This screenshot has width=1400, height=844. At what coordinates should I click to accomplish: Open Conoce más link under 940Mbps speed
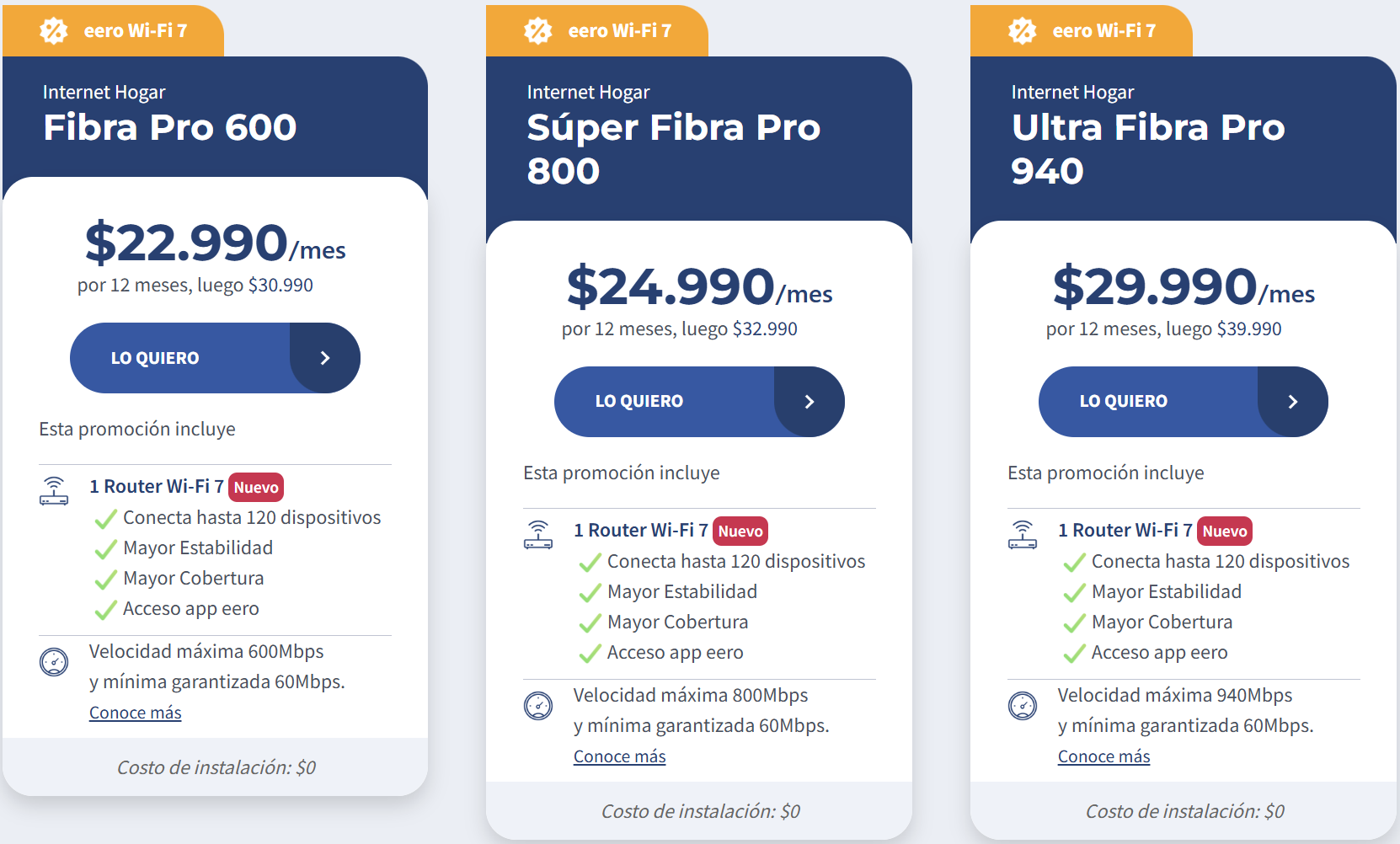(1104, 757)
